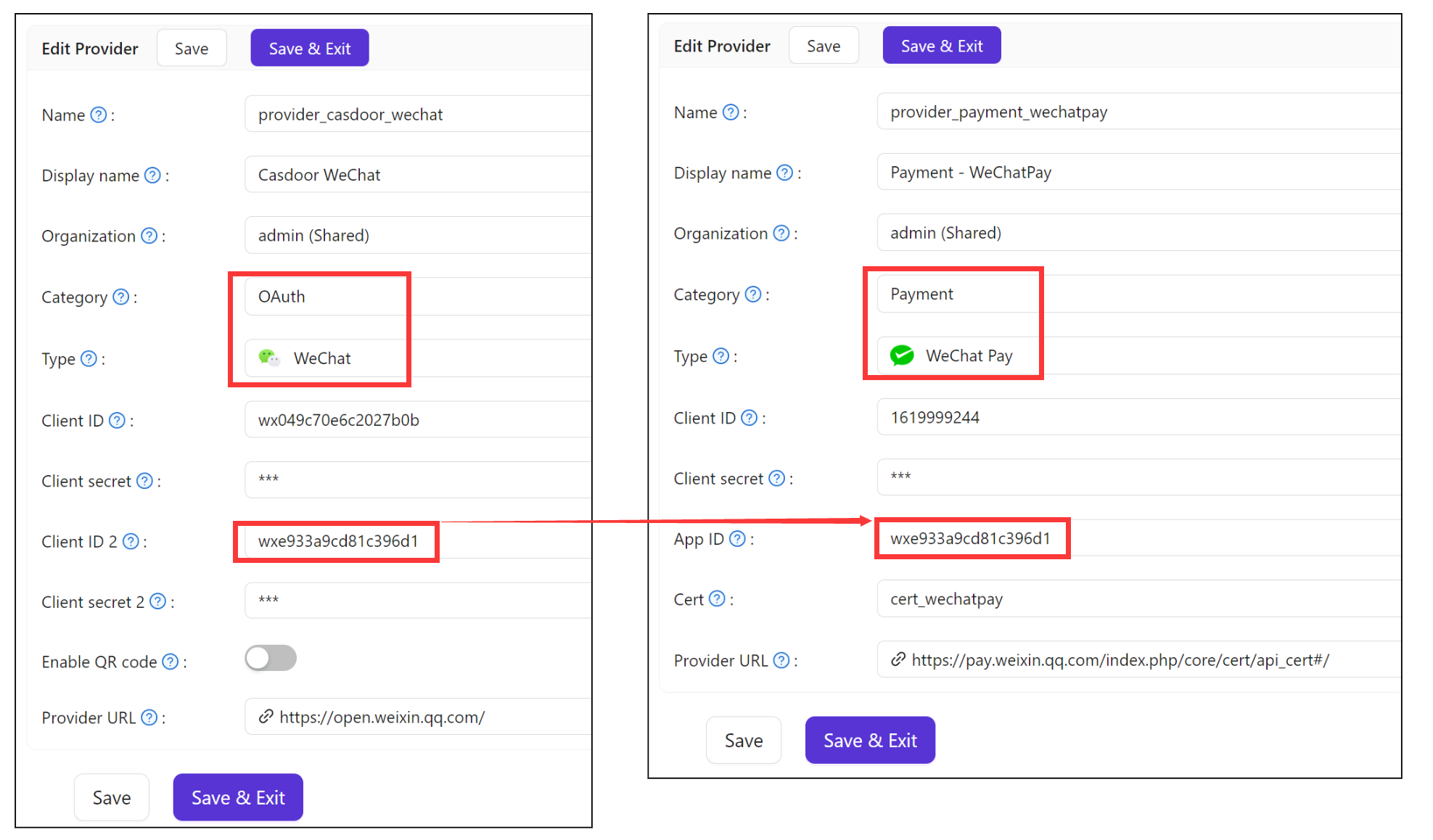
Task: Click the help icon beside Cert
Action: click(x=717, y=598)
